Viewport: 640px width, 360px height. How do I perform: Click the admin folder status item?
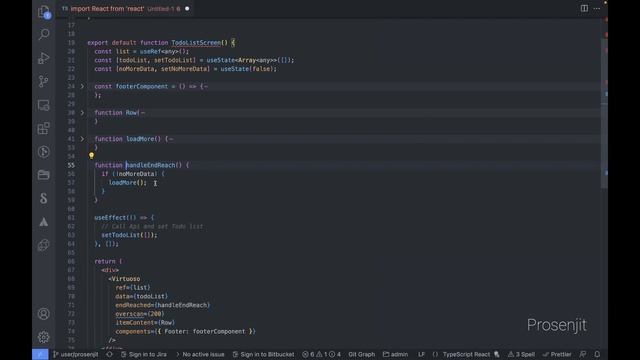pyautogui.click(x=396, y=354)
